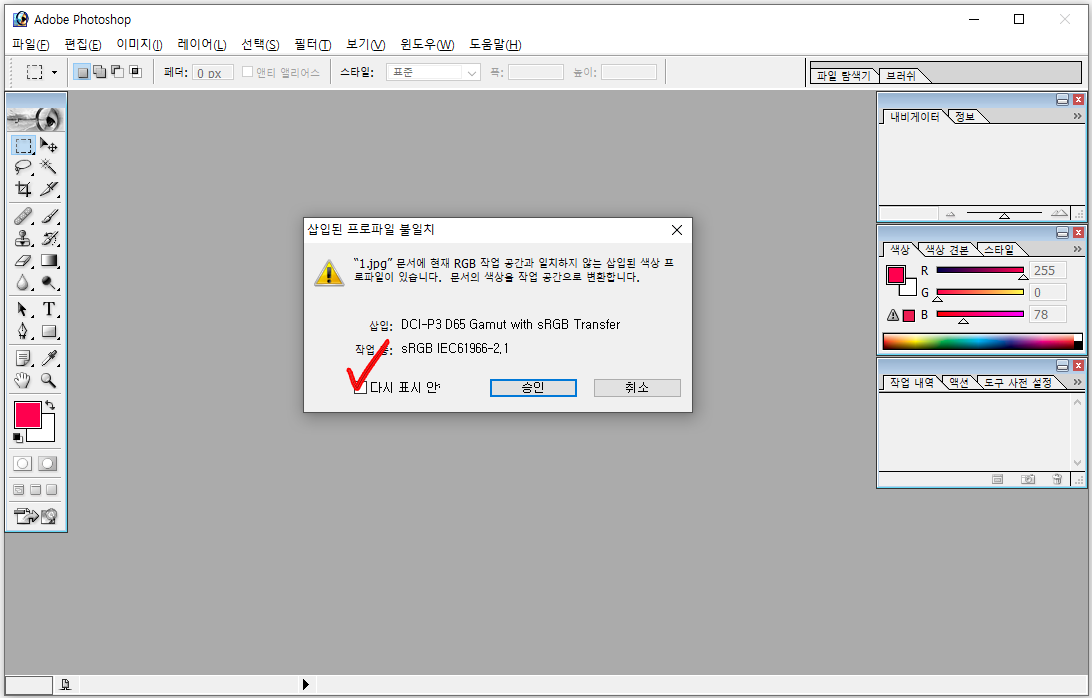The height and width of the screenshot is (698, 1092).
Task: Choose Add to selection mode
Action: 100,72
